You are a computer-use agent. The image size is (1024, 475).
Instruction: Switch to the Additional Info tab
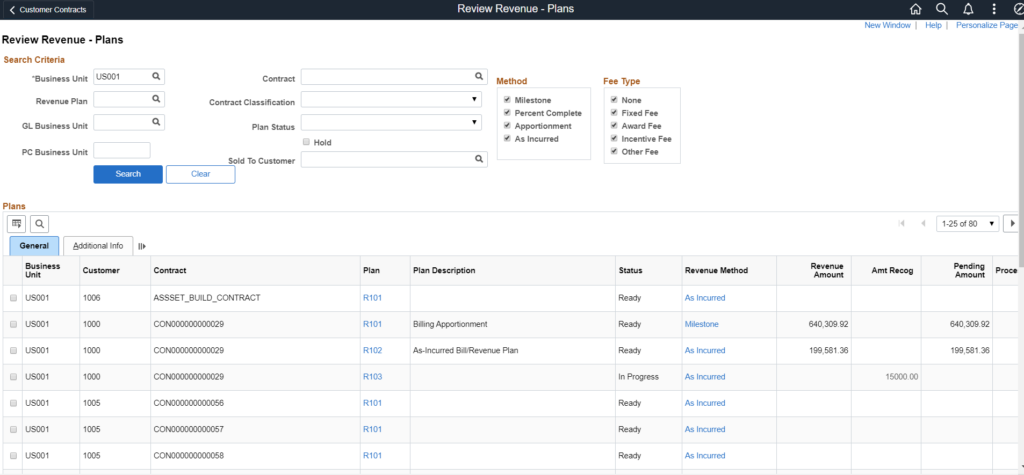[98, 246]
